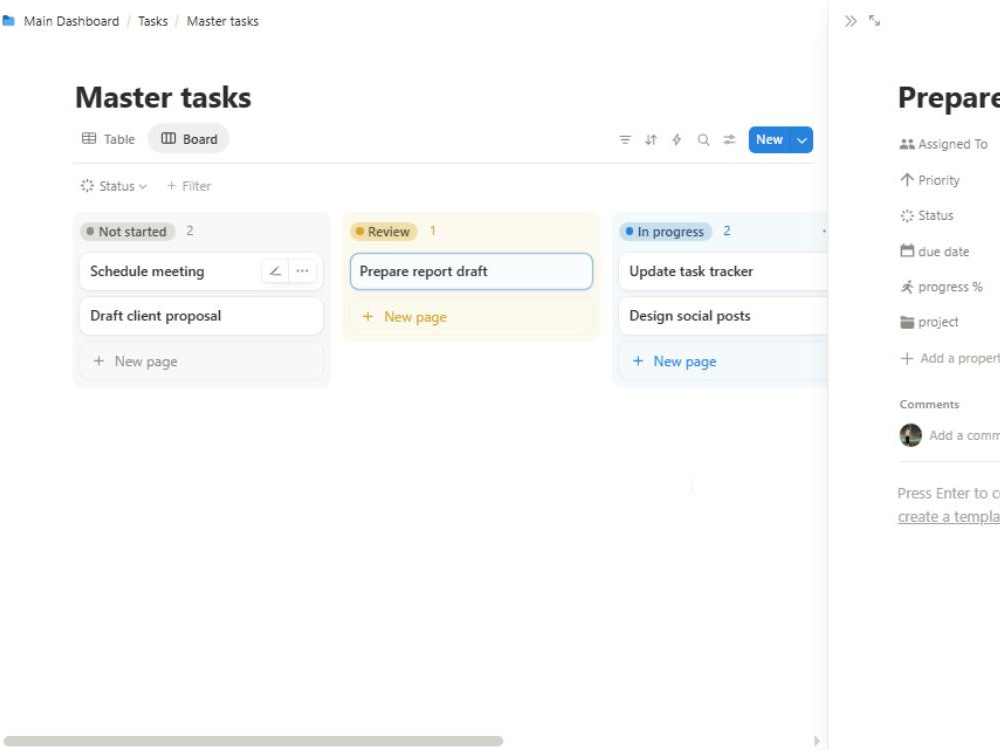Open the view settings sliders icon
Viewport: 1000px width, 750px height.
(x=729, y=140)
